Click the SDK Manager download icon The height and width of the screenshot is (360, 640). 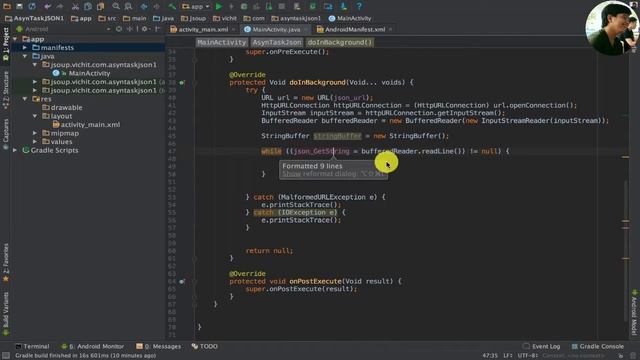pyautogui.click(x=344, y=6)
